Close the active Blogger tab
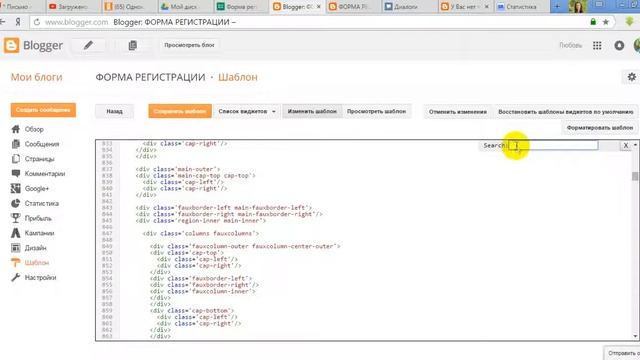 point(318,7)
